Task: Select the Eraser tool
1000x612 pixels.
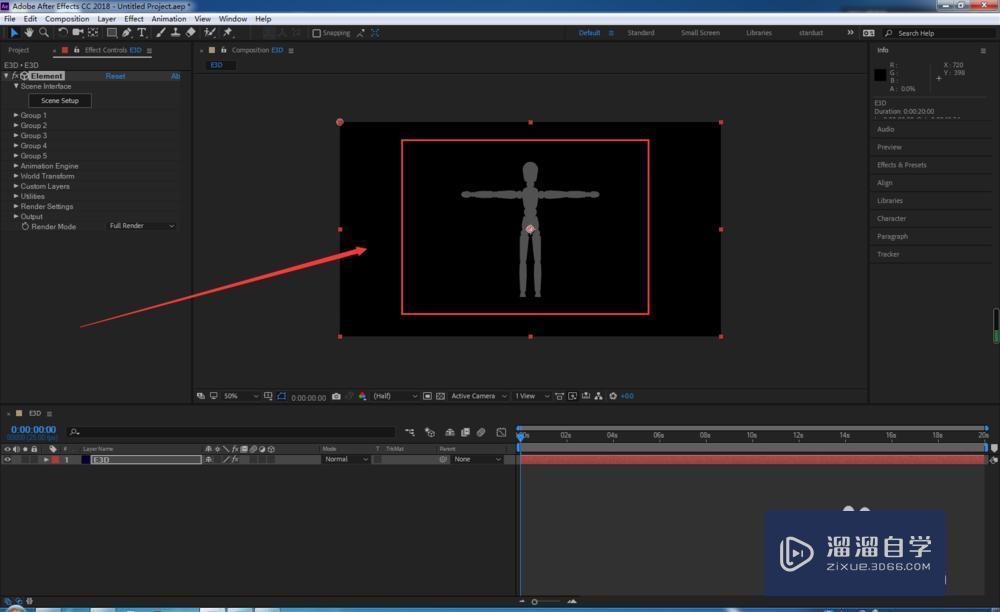Action: pos(190,33)
